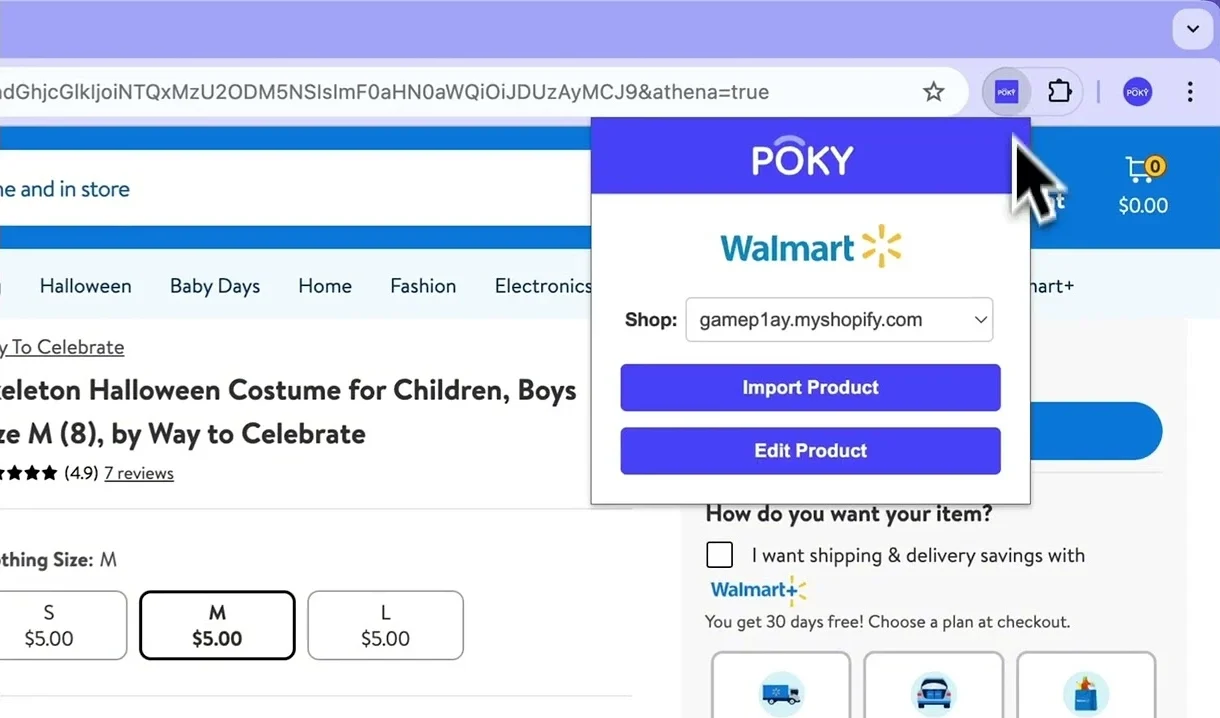Import the product with POKY
This screenshot has width=1220, height=718.
tap(810, 388)
